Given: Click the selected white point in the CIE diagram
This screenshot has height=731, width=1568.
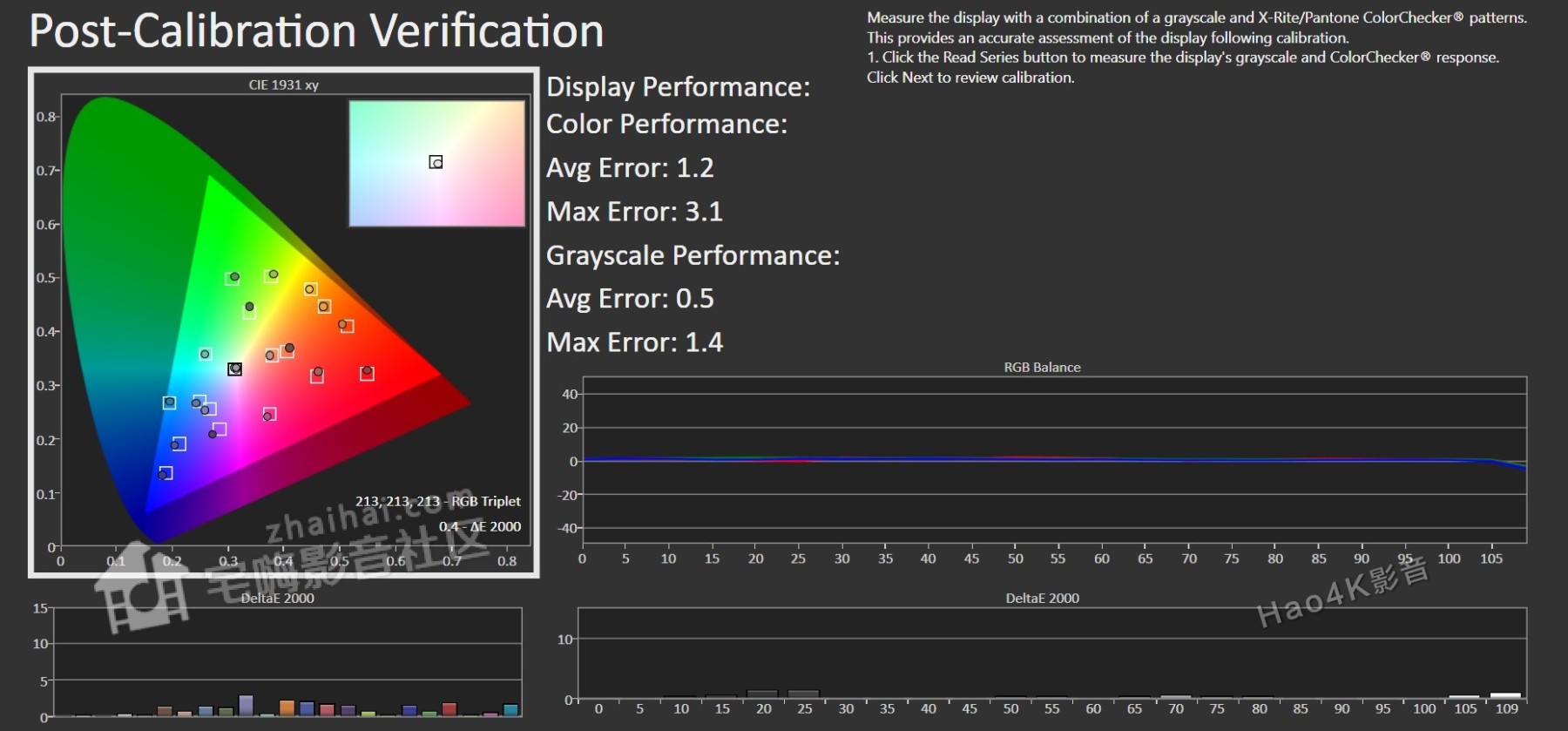Looking at the screenshot, I should tap(234, 369).
